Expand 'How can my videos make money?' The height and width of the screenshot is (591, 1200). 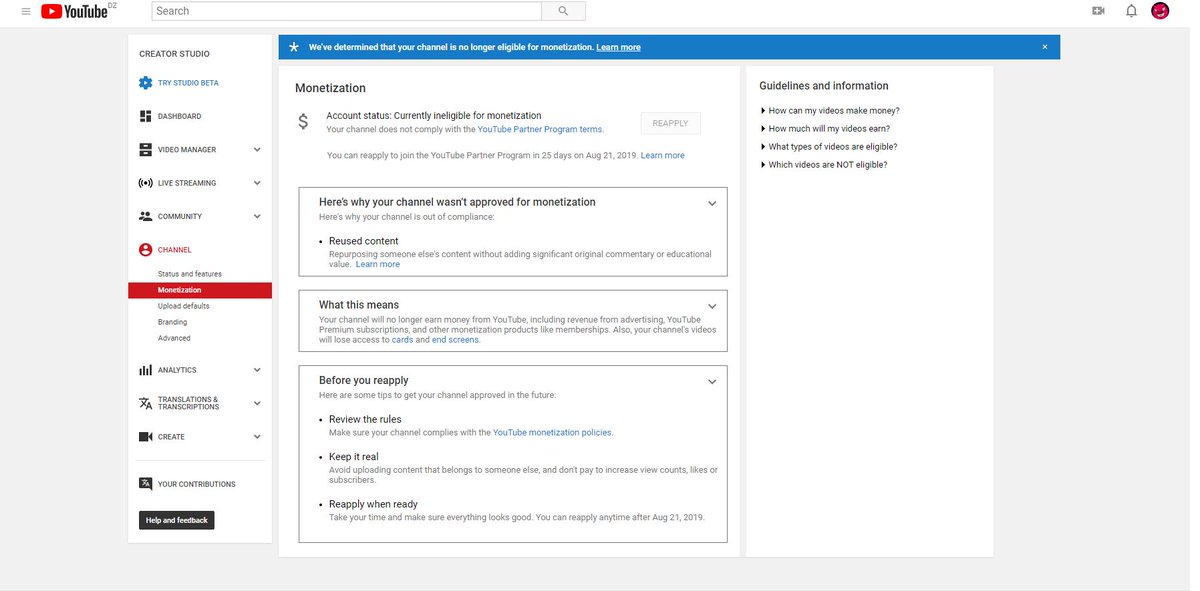pos(830,111)
